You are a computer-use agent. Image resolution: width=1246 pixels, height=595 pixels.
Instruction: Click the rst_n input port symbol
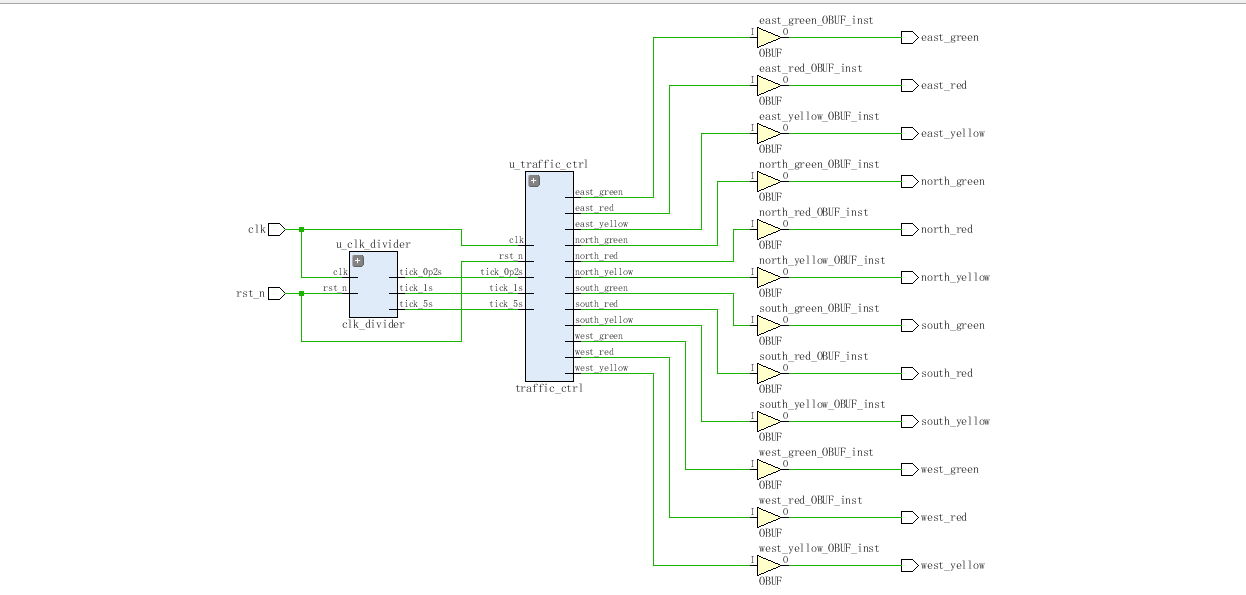[277, 294]
